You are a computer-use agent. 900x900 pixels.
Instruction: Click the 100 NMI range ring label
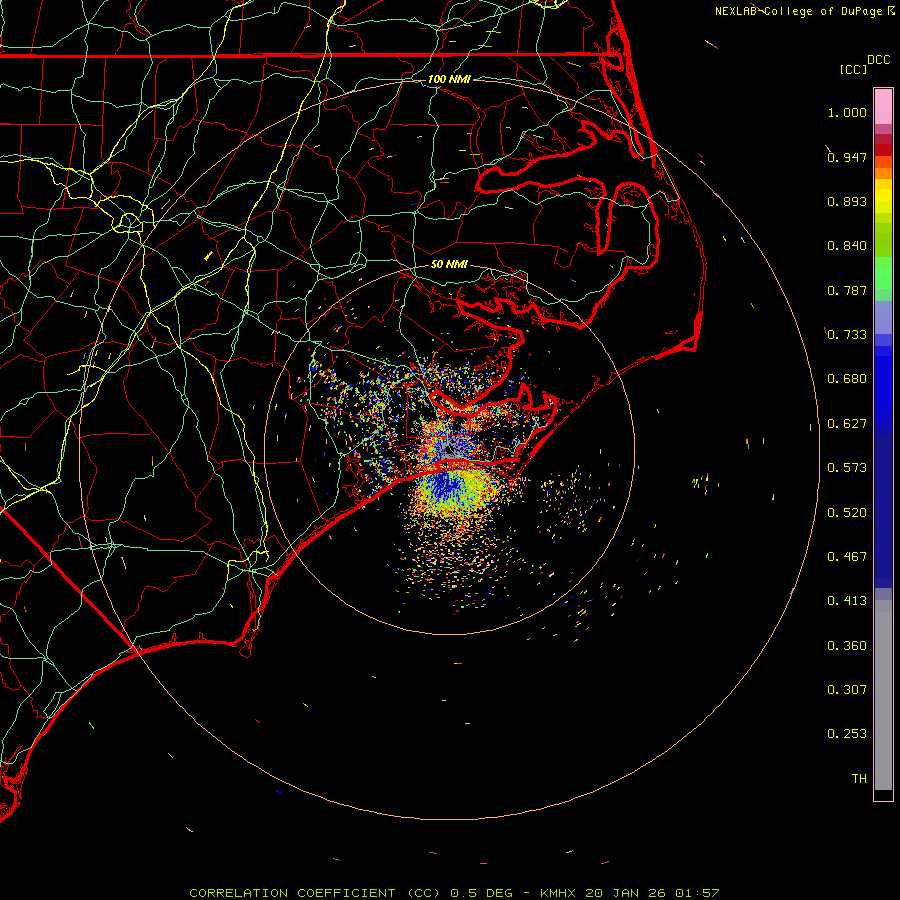[x=449, y=79]
